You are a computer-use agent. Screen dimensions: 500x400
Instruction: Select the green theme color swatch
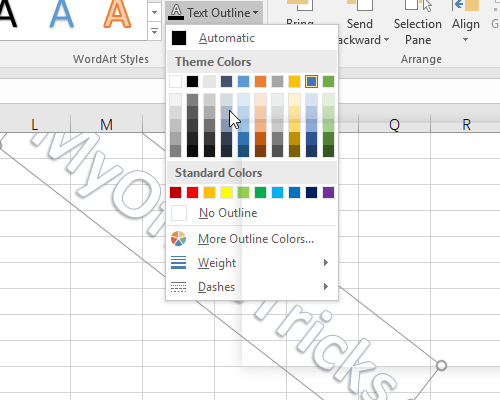coord(328,81)
